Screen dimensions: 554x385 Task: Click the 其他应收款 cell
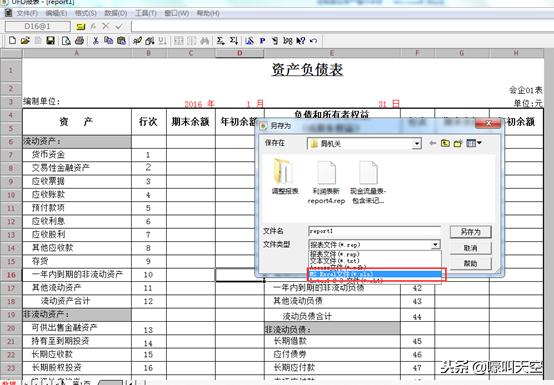coord(77,248)
